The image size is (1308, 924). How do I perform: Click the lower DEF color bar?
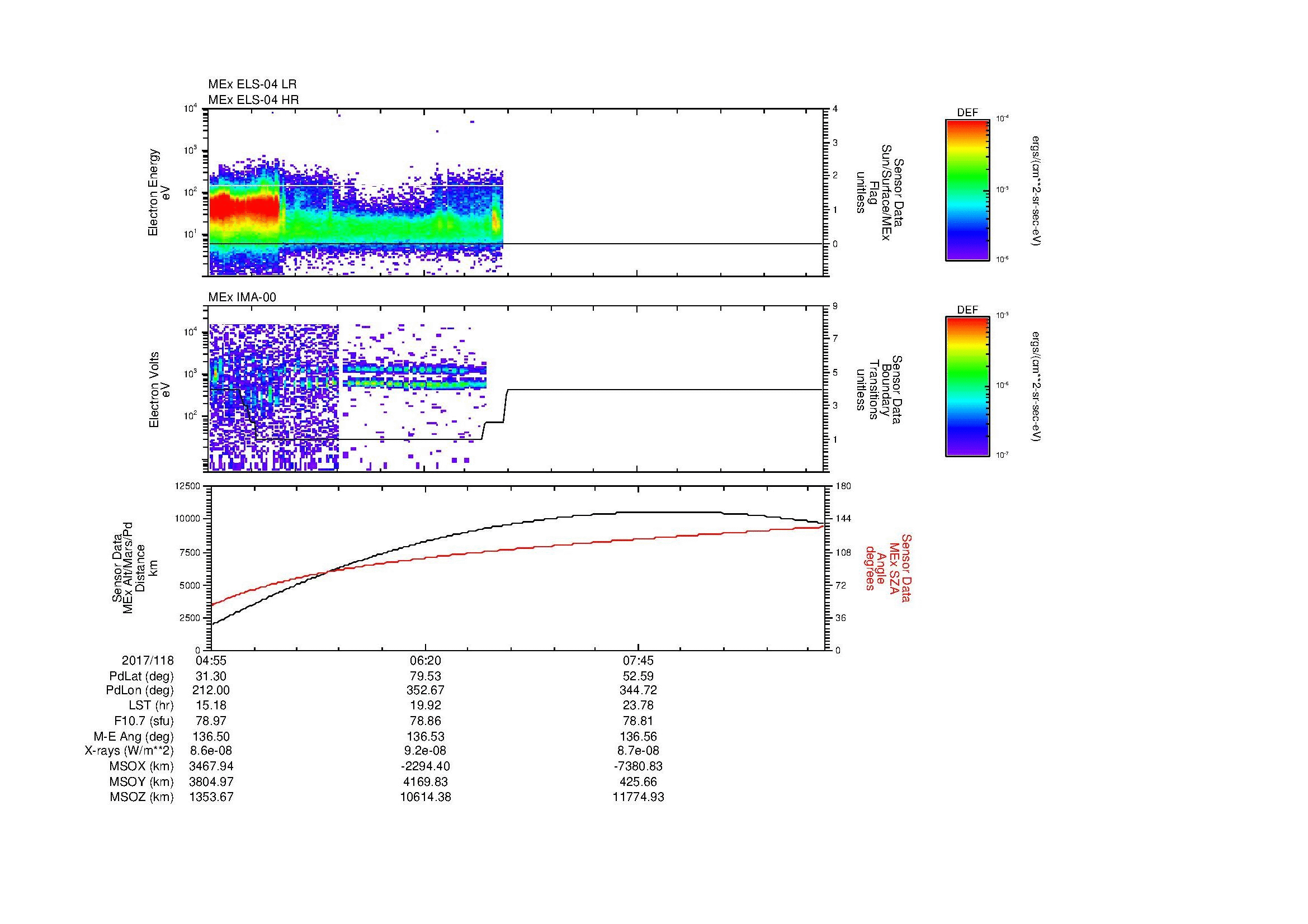click(967, 387)
